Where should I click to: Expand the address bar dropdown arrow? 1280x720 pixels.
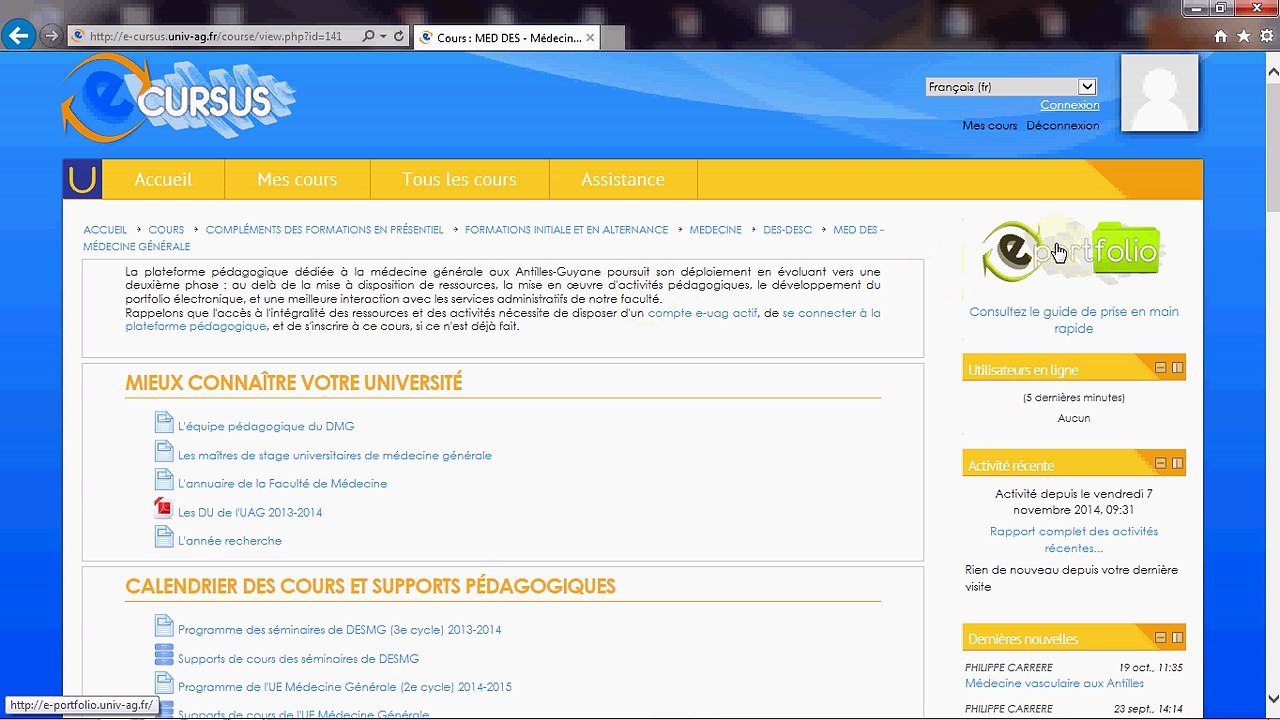pyautogui.click(x=383, y=37)
